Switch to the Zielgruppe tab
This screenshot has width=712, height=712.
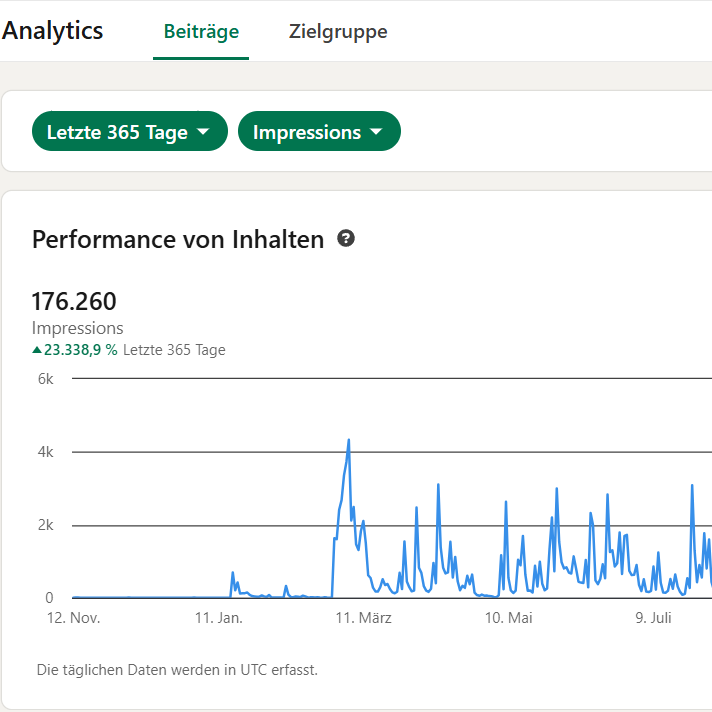coord(338,32)
